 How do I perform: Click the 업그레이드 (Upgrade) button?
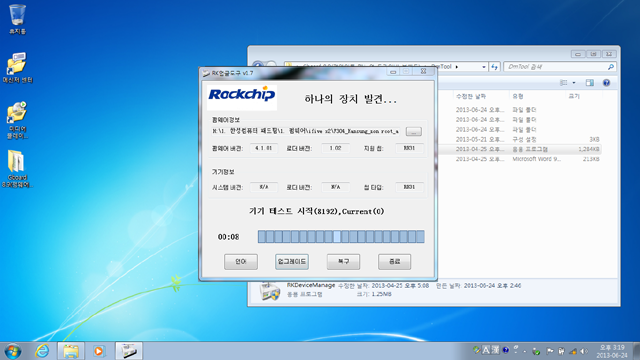pyautogui.click(x=292, y=262)
